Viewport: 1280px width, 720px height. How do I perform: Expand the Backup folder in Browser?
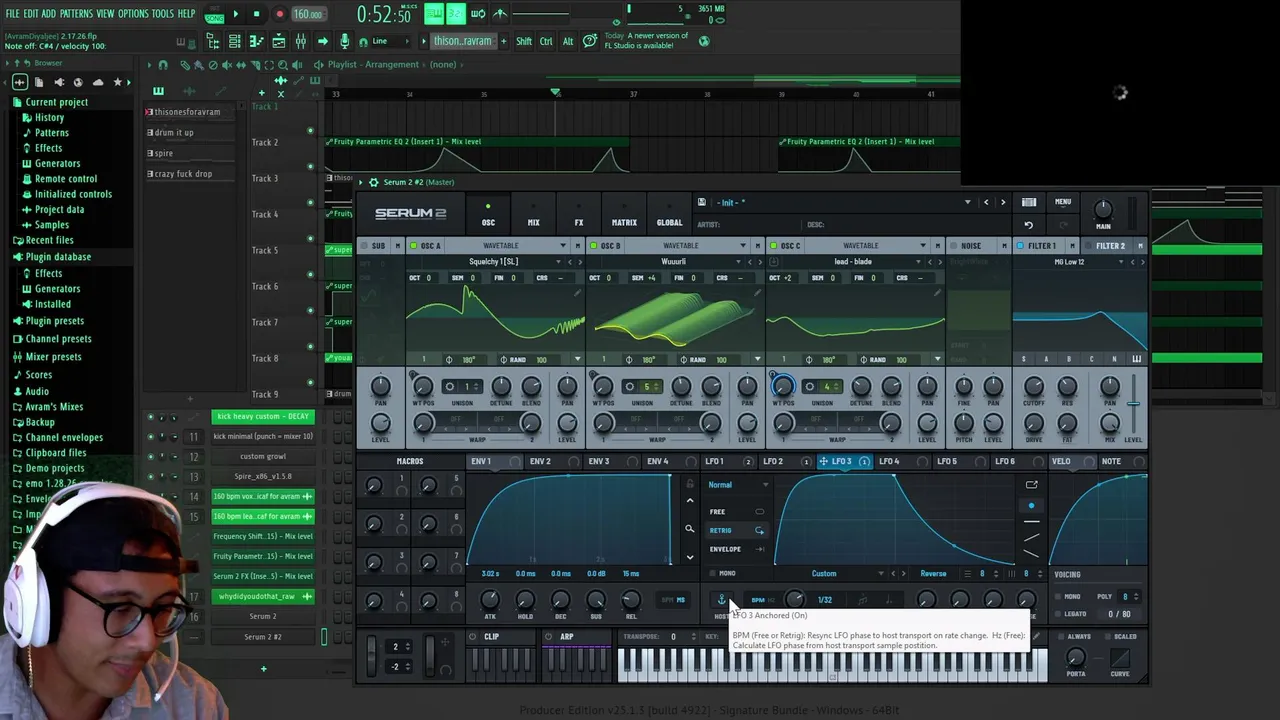(x=40, y=422)
